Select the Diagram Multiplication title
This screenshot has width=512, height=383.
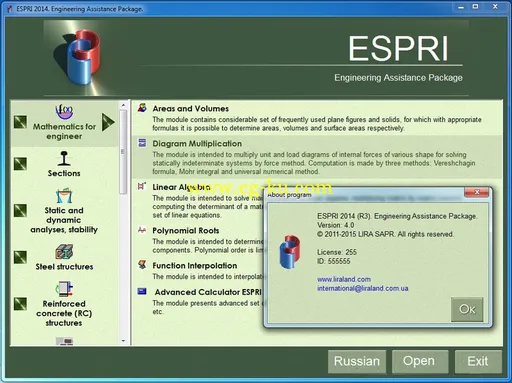197,143
